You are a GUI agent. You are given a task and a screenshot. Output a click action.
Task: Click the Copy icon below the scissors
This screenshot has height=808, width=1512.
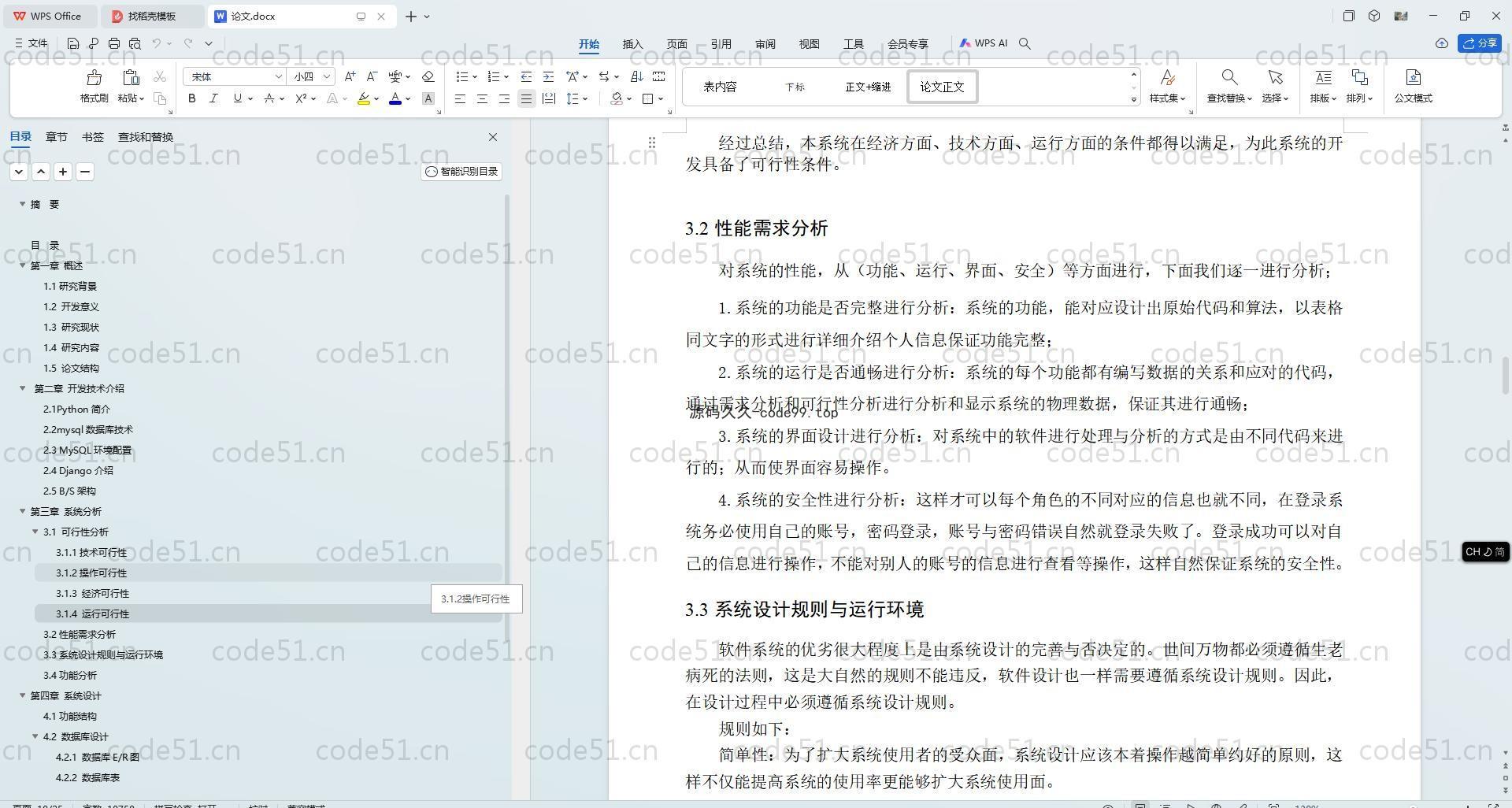(160, 98)
